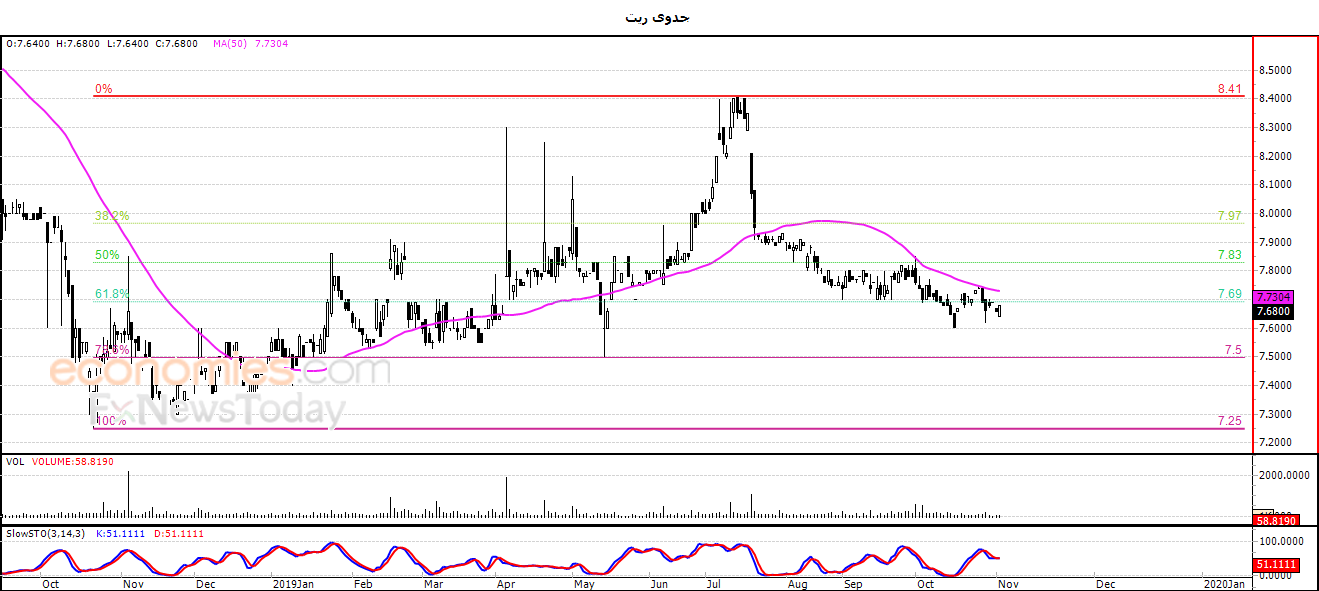
Task: Click the magenta 7.7304 tag on the price axis
Action: click(1273, 297)
